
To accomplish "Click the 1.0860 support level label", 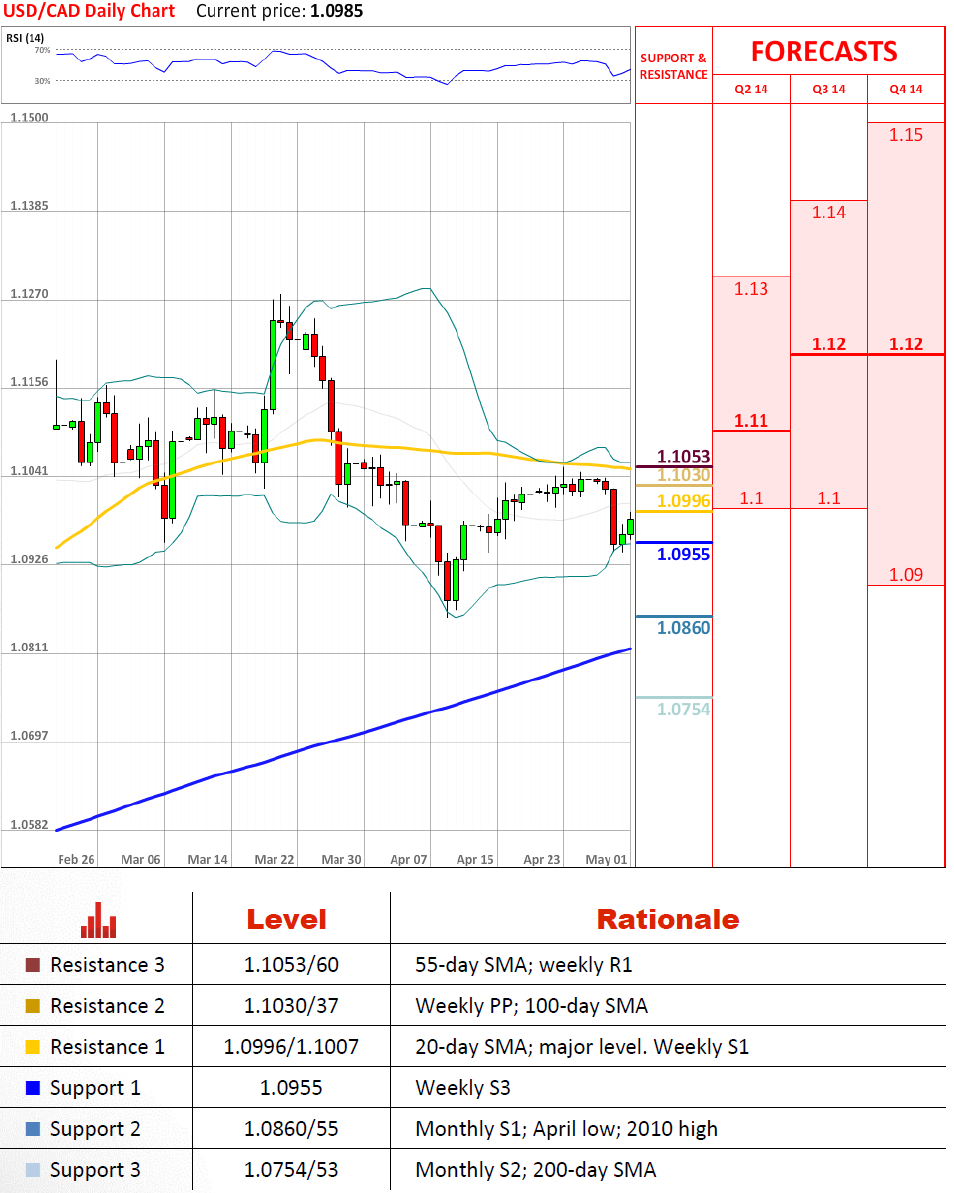I will click(x=683, y=628).
